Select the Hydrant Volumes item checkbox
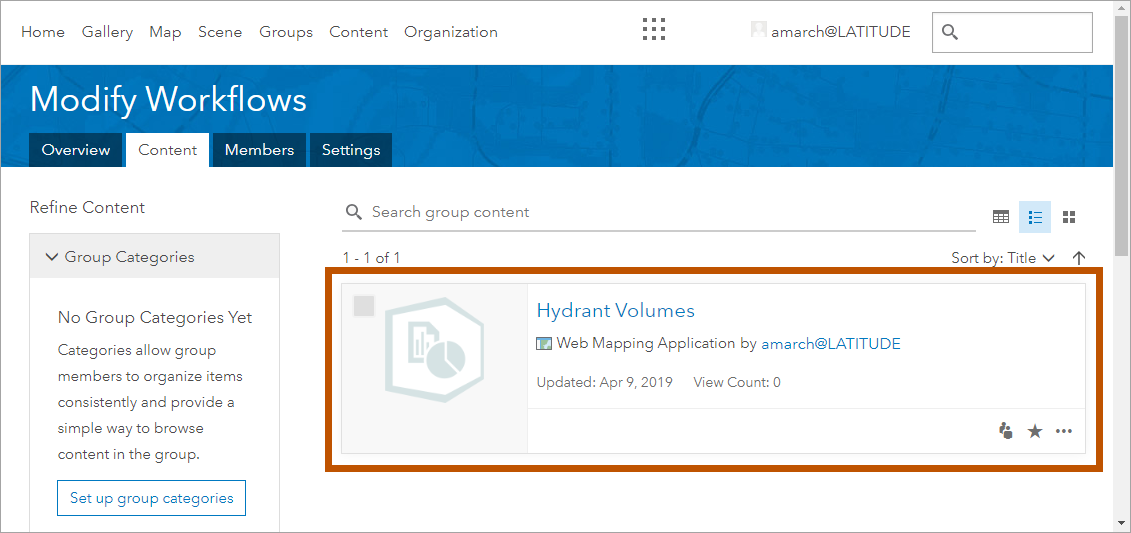The width and height of the screenshot is (1131, 533). (x=364, y=306)
